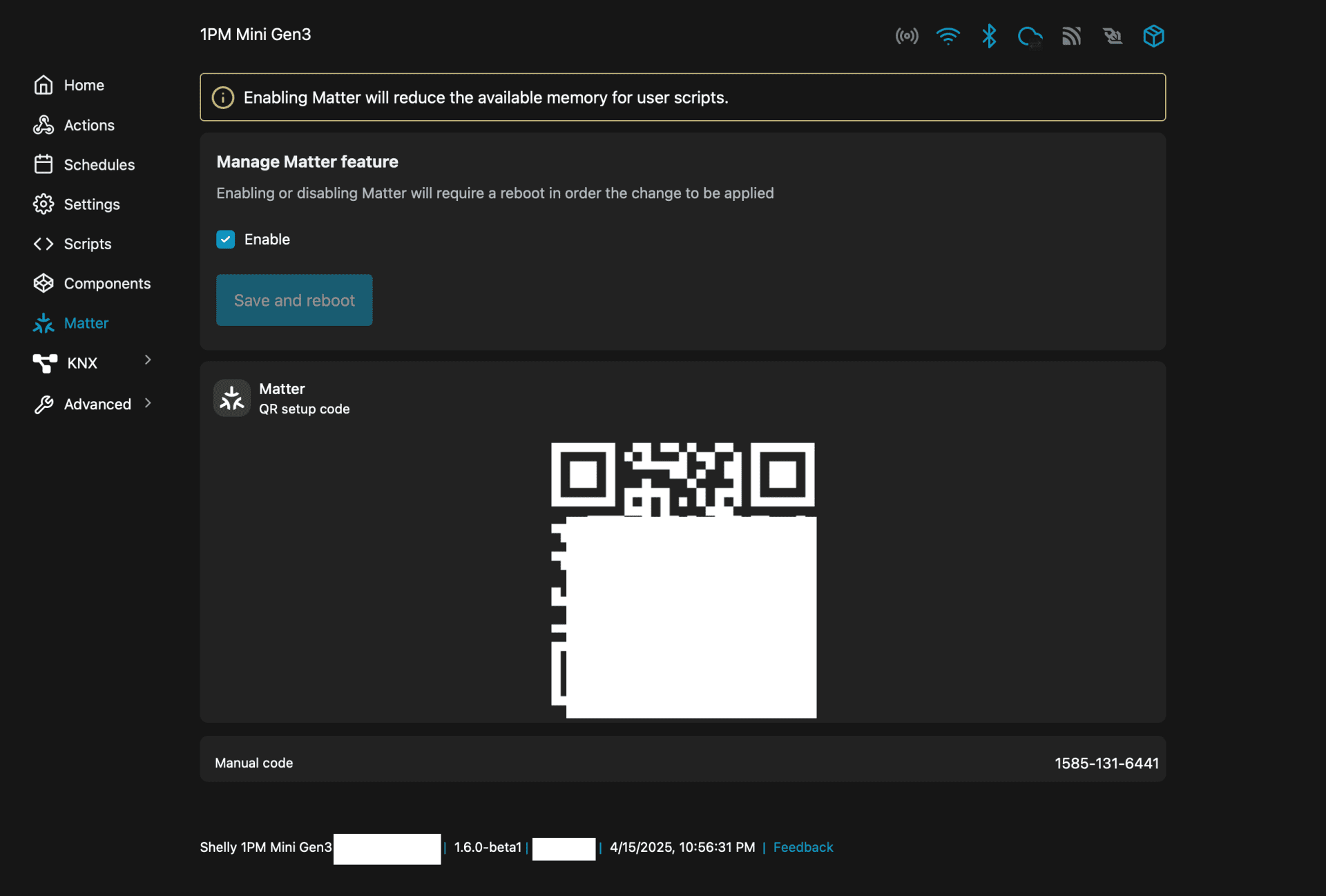1326x896 pixels.
Task: Click the Wi-Fi status icon
Action: (x=948, y=36)
